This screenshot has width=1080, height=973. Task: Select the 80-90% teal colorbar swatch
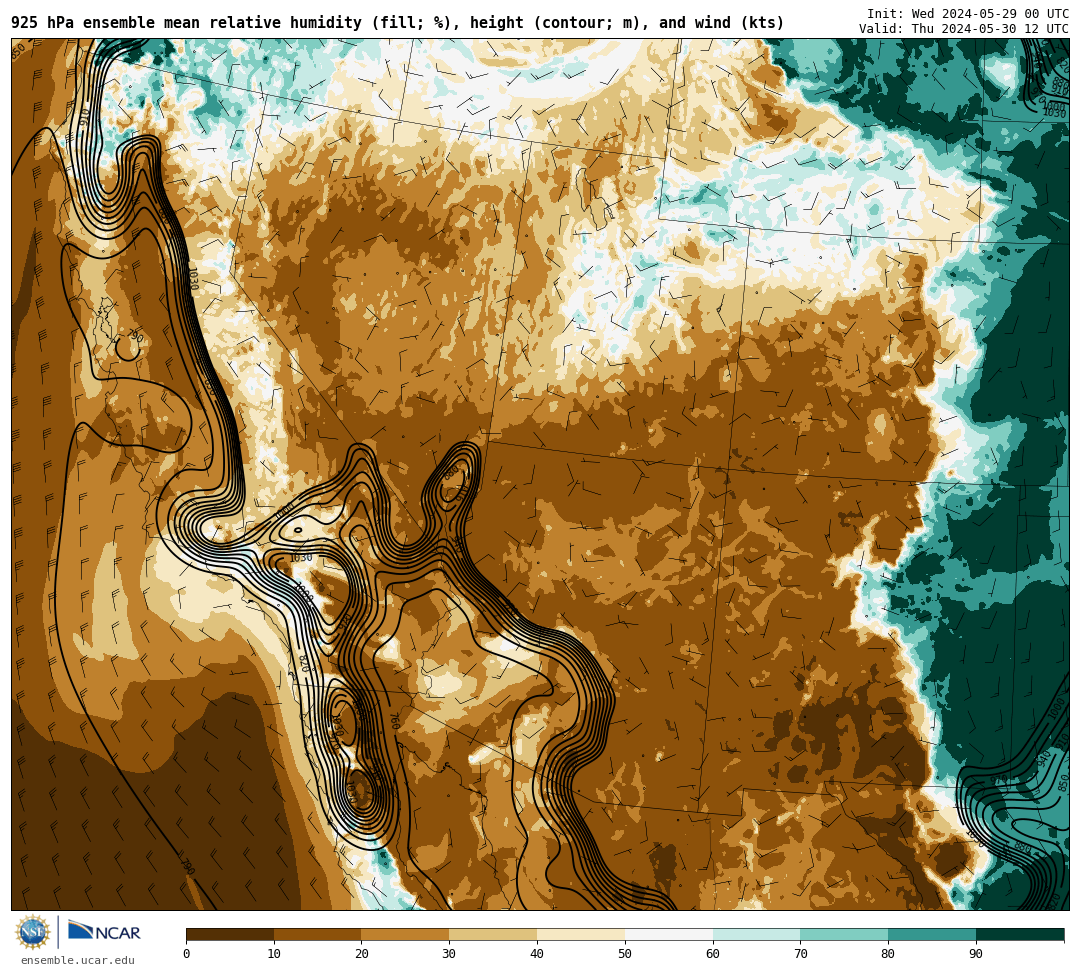pyautogui.click(x=932, y=934)
